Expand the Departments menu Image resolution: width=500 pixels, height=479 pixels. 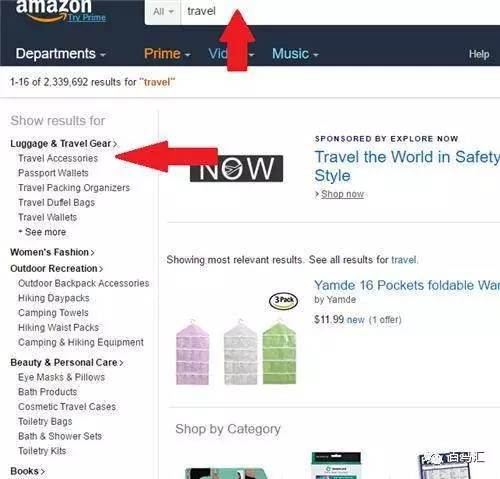pyautogui.click(x=60, y=54)
